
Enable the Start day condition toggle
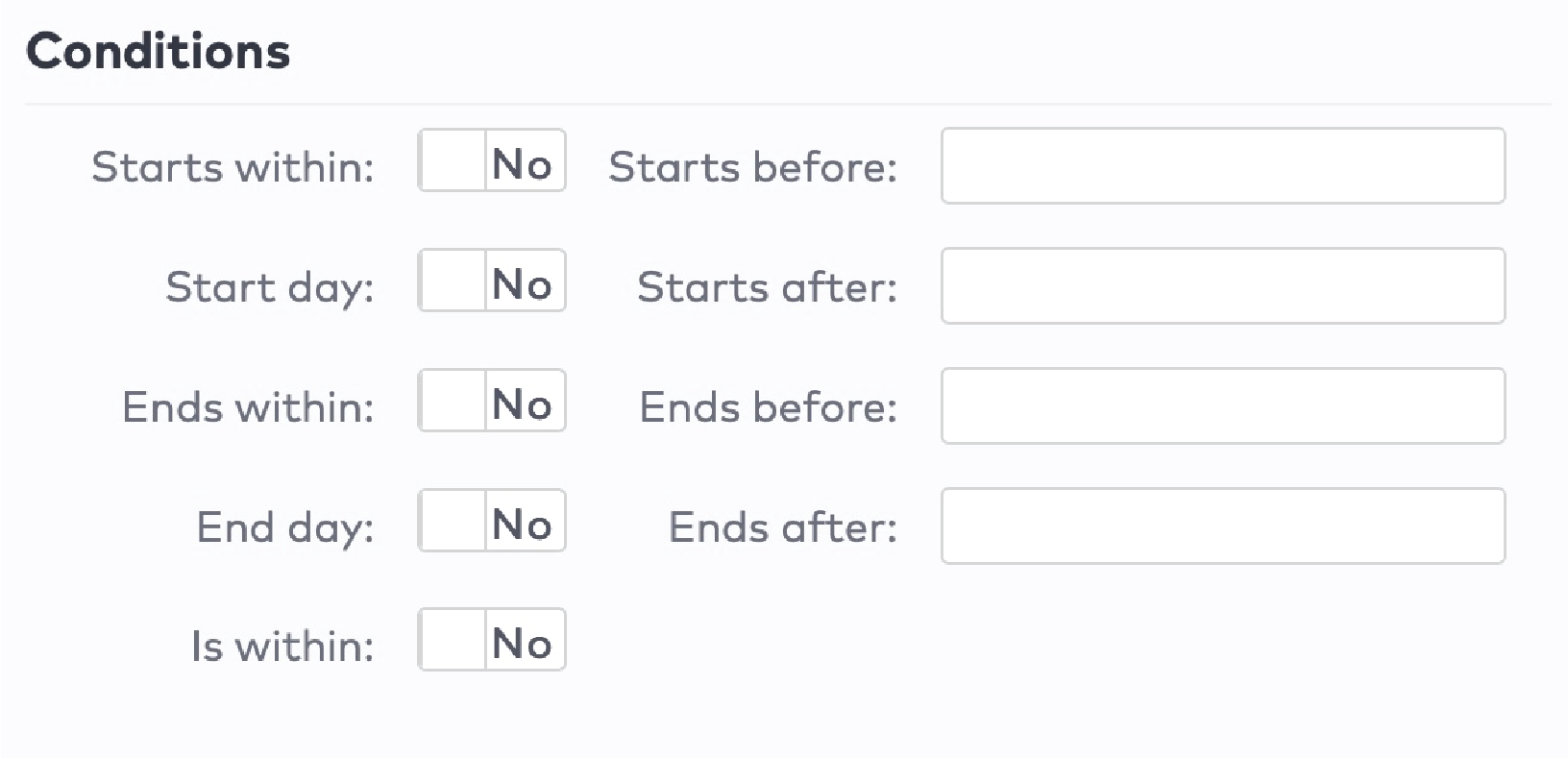point(492,281)
